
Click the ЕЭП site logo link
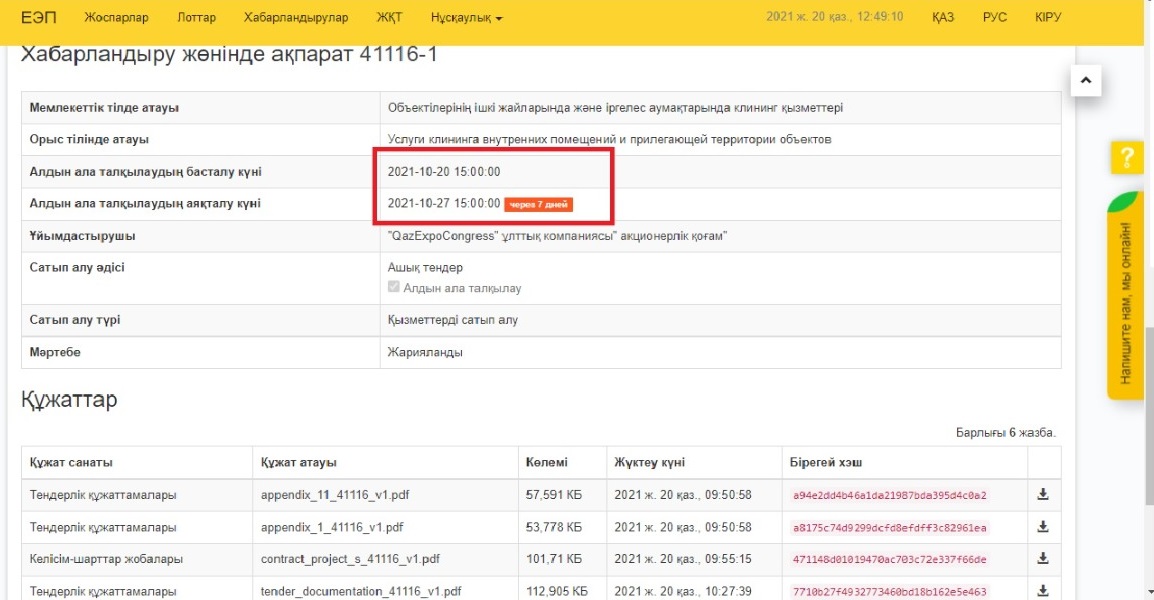pos(40,18)
